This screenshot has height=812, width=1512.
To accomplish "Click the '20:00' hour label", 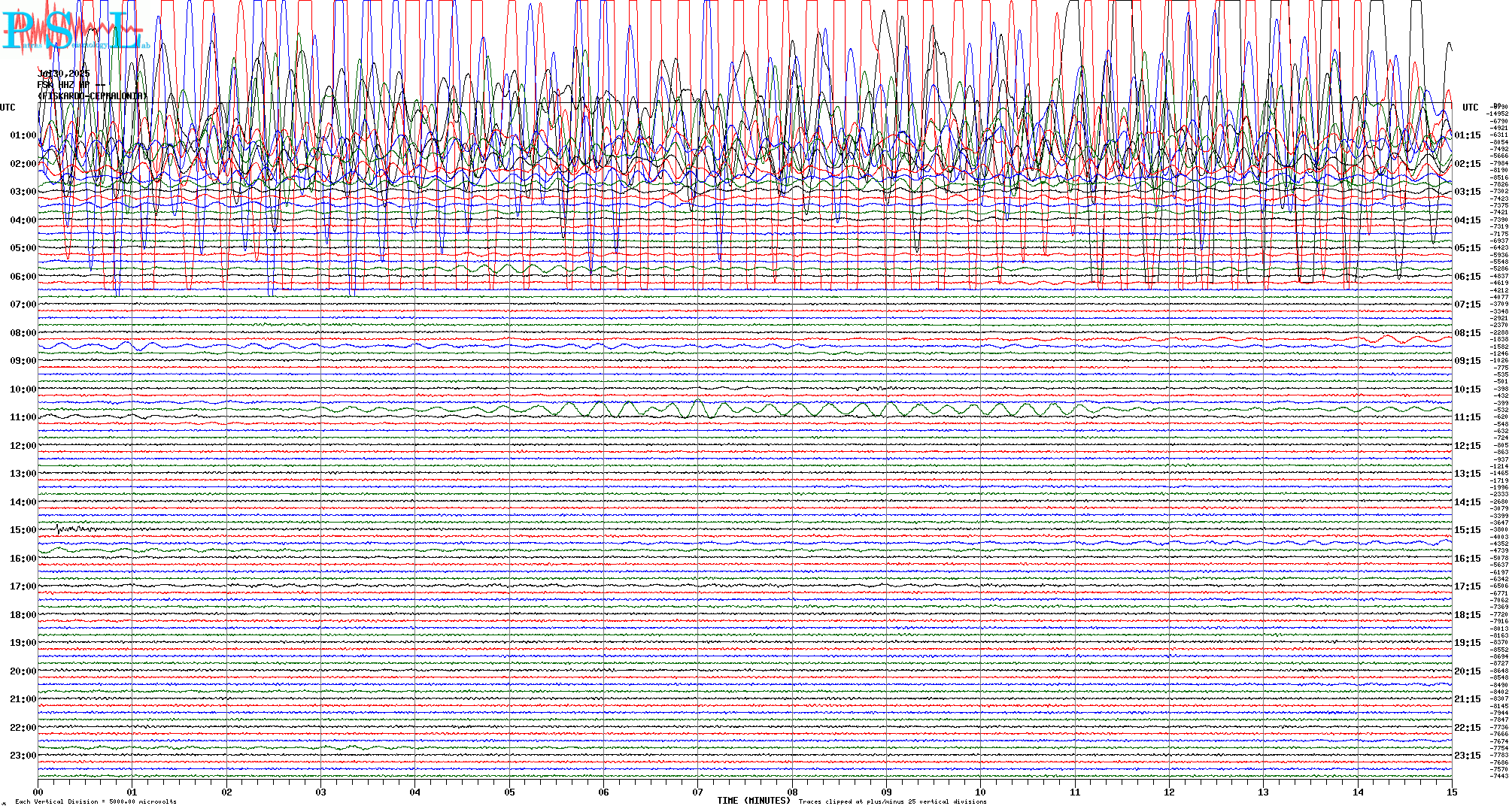I will click(23, 671).
